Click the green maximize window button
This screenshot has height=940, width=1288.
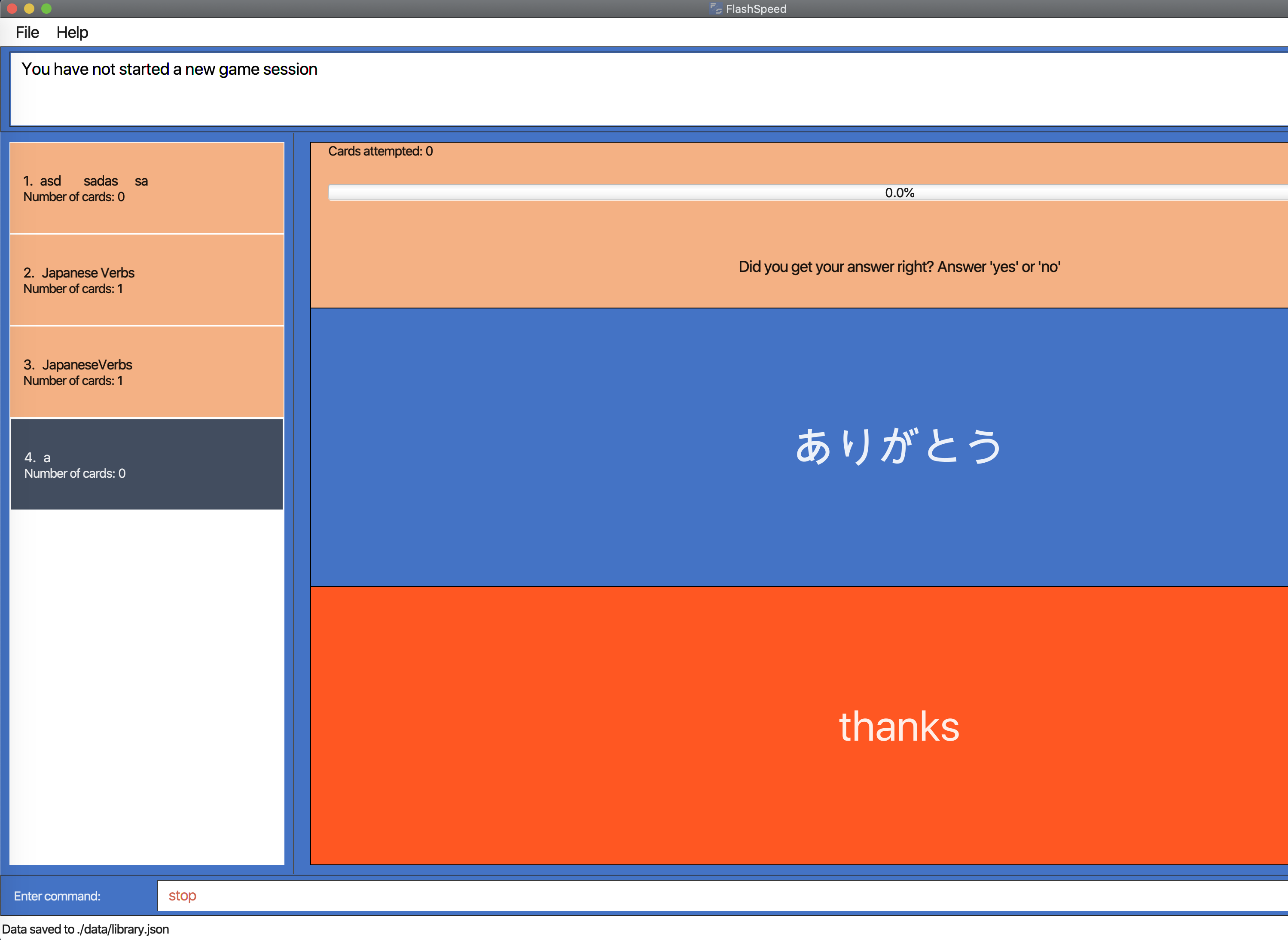point(47,9)
